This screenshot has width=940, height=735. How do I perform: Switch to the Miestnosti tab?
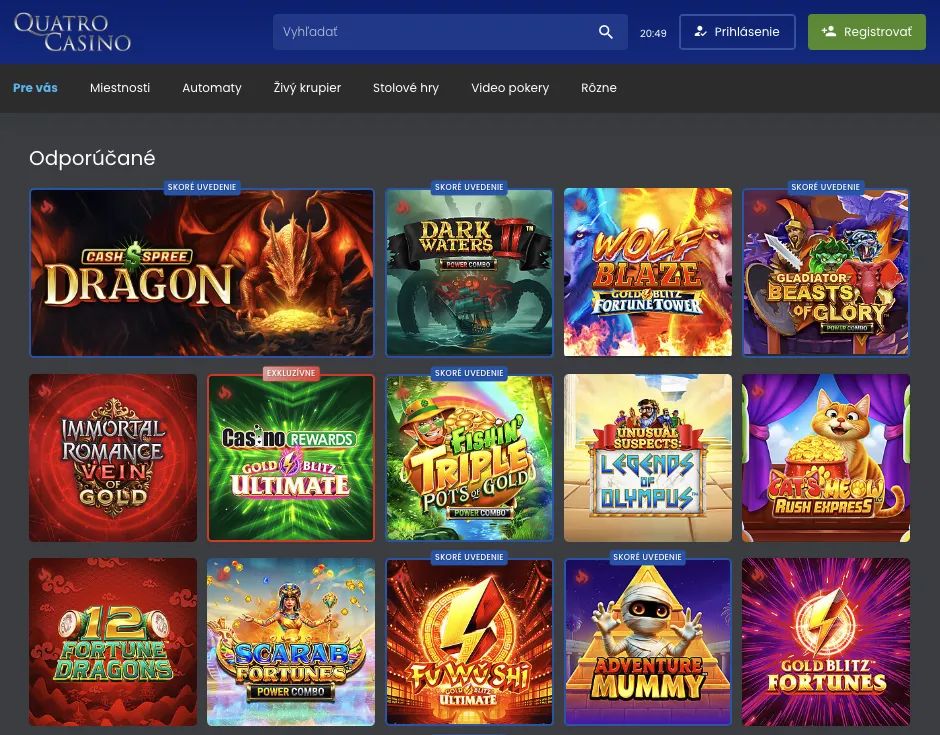120,88
